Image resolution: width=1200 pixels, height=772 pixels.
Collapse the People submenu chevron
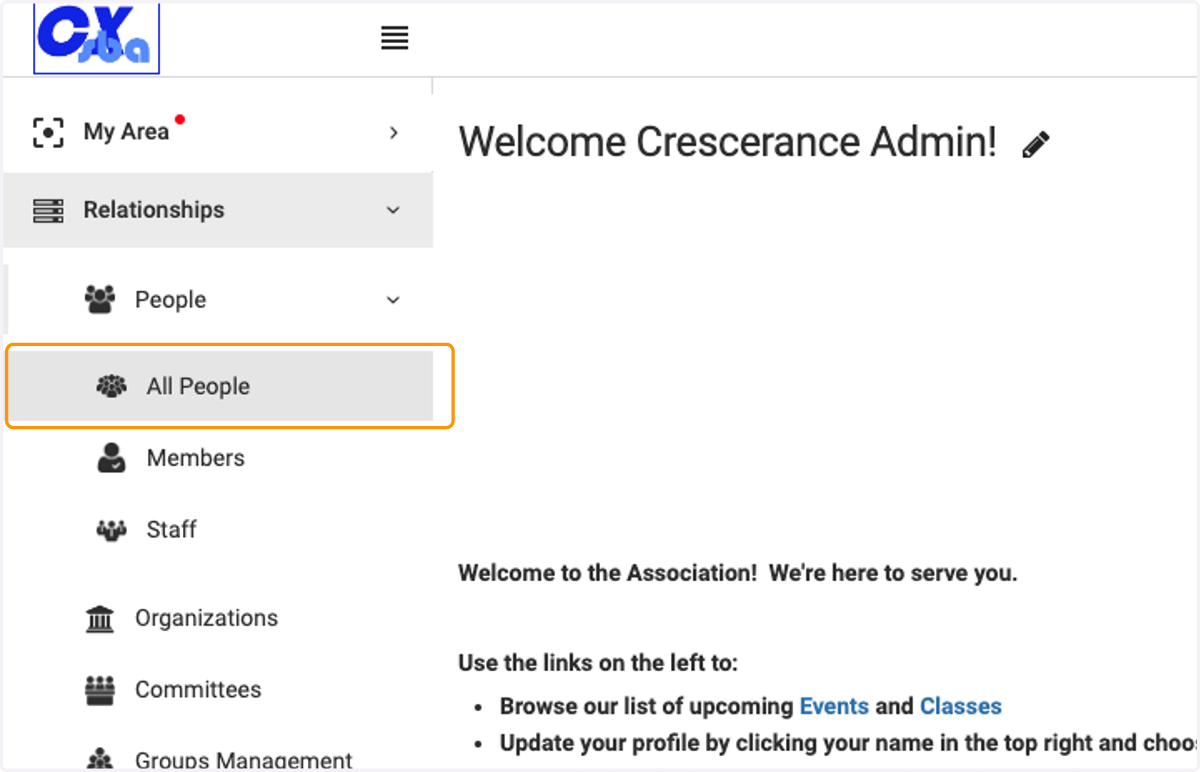tap(393, 300)
